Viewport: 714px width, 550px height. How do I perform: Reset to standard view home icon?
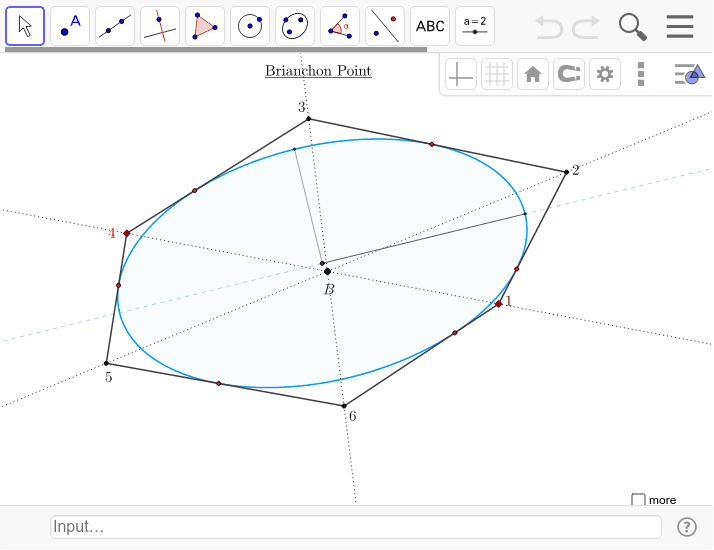point(533,74)
